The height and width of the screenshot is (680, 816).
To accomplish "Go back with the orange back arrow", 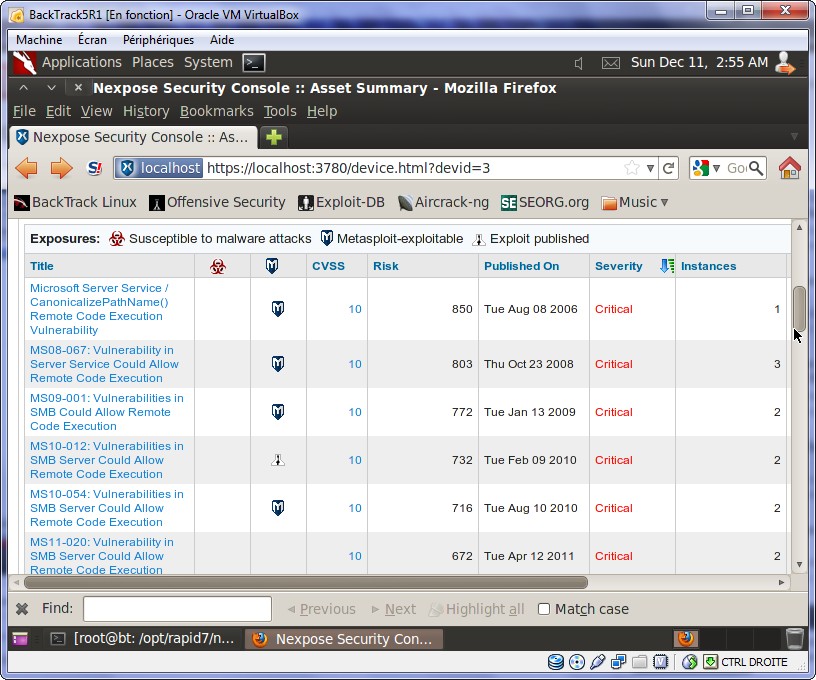I will pyautogui.click(x=26, y=168).
